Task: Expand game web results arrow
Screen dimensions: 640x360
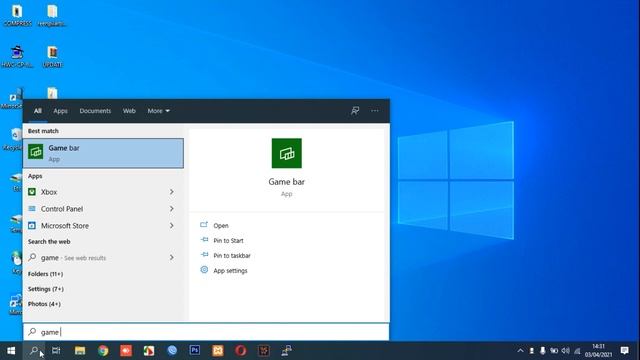Action: click(172, 257)
